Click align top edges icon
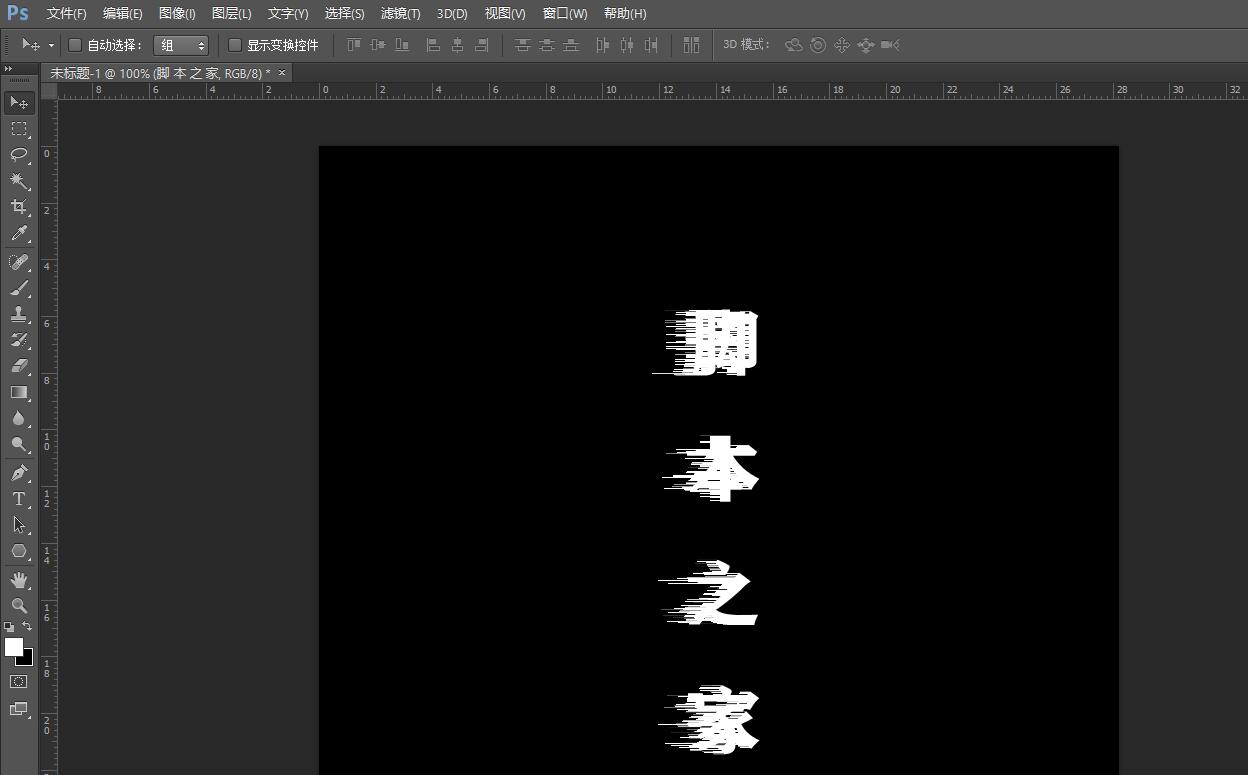 (354, 45)
